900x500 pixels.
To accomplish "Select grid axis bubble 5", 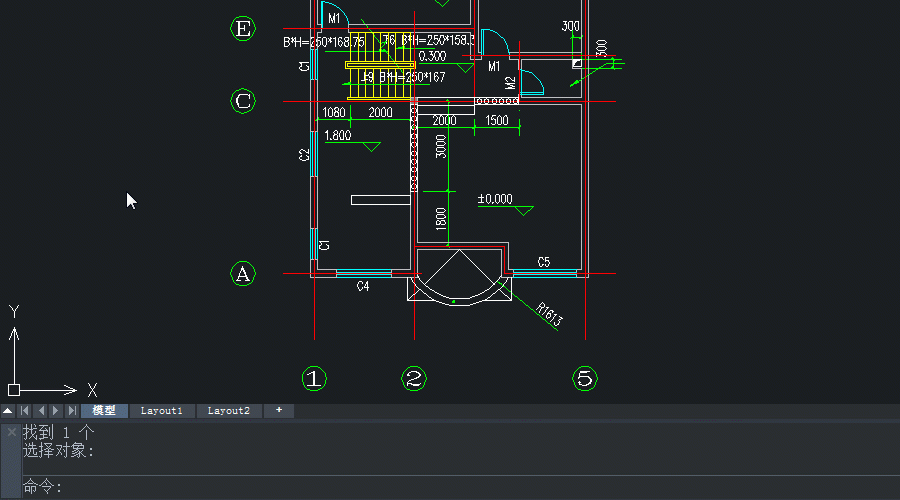I will (x=585, y=378).
